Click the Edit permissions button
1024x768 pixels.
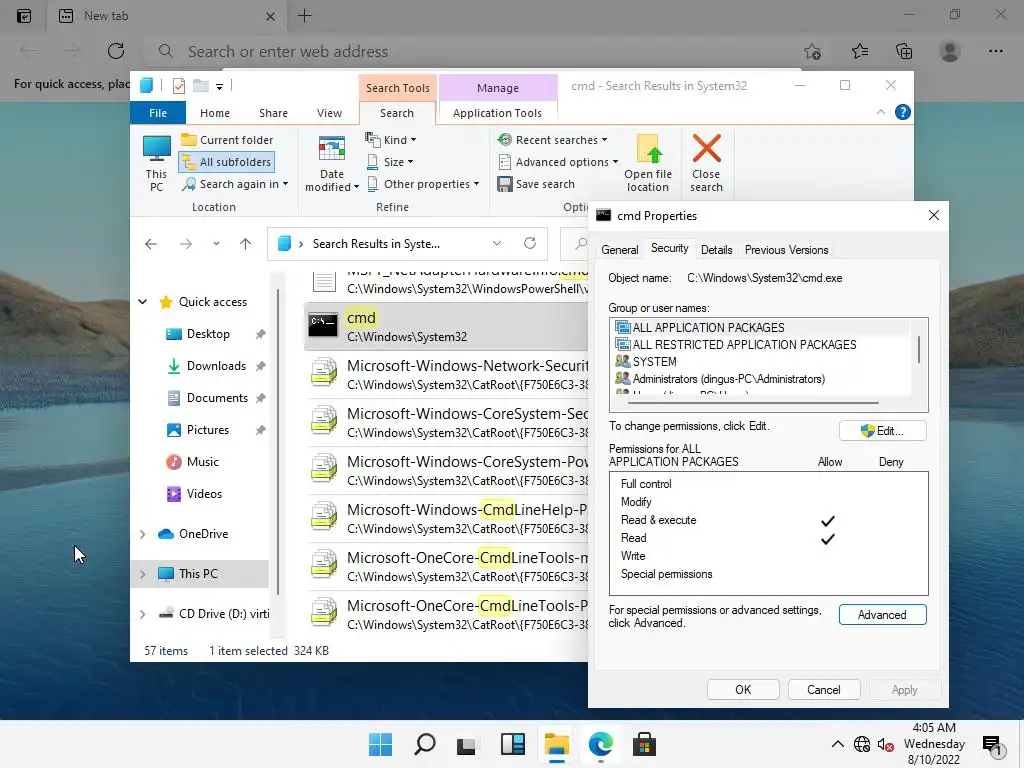click(882, 431)
